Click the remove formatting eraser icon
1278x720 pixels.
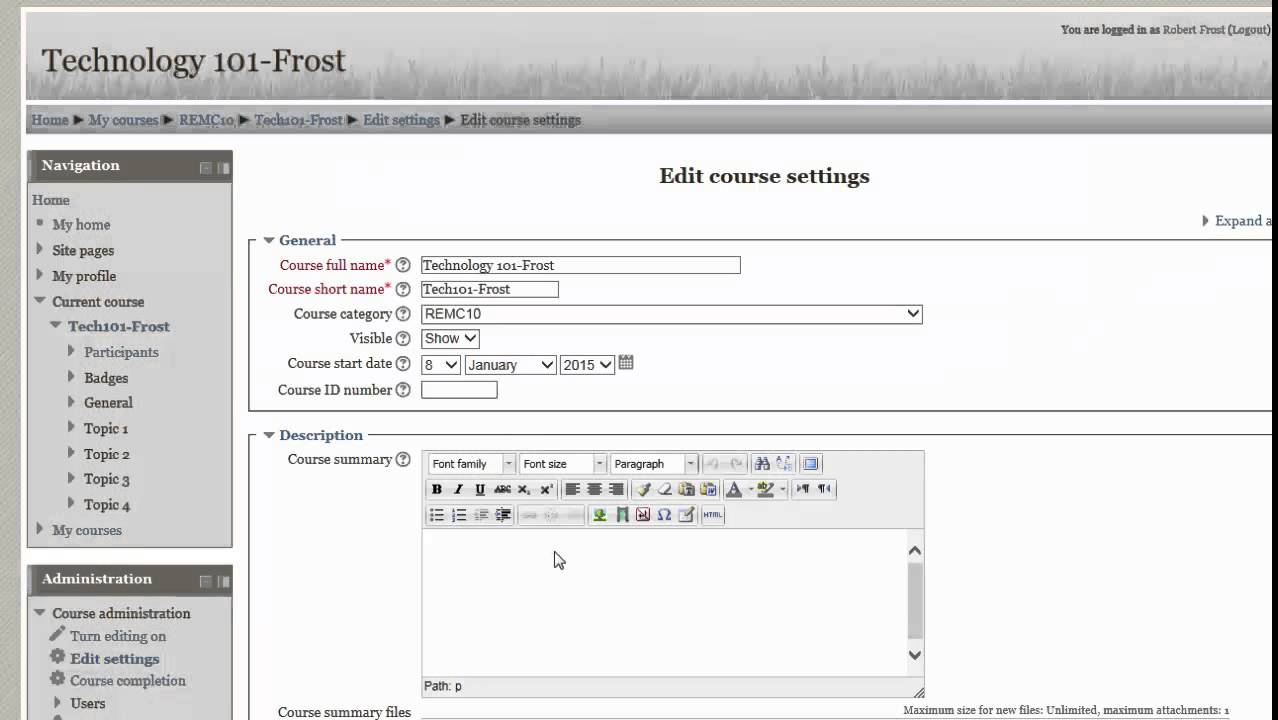664,489
